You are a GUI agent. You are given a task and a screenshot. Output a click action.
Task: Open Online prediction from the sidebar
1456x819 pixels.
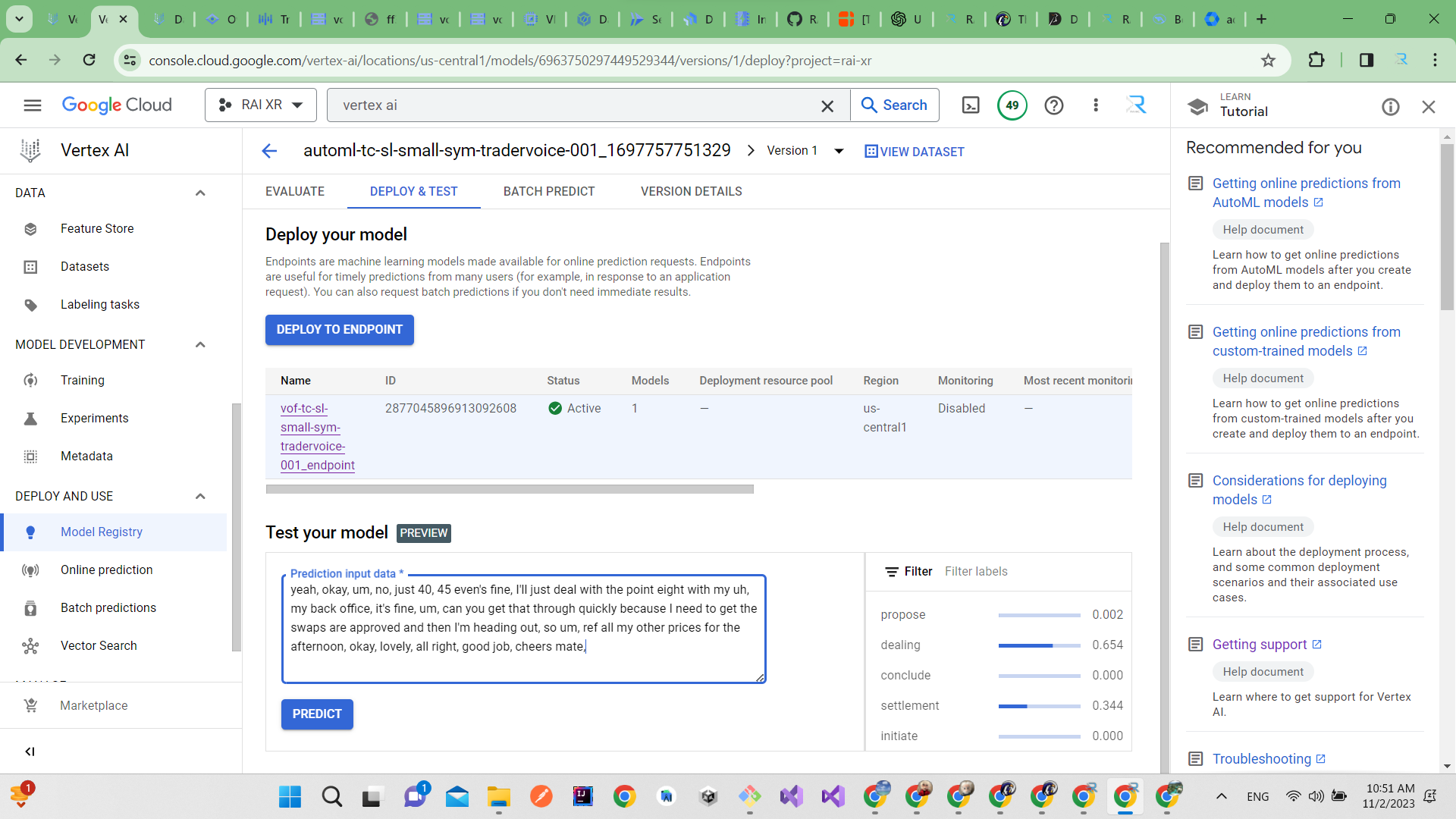tap(107, 570)
